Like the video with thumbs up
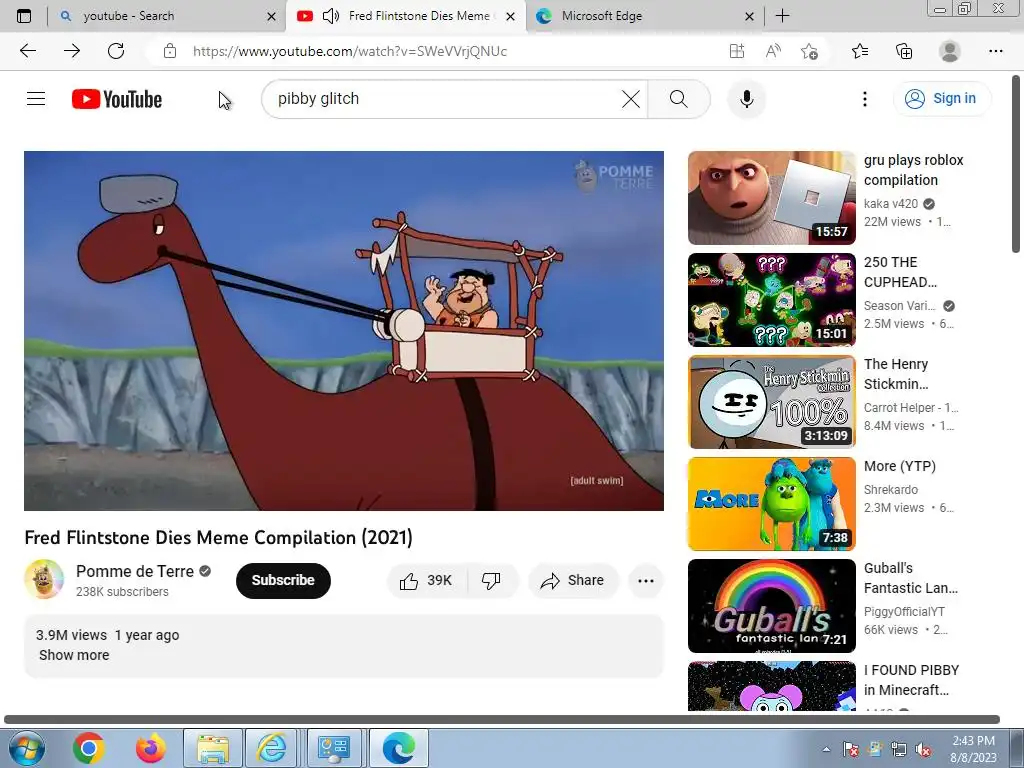Image resolution: width=1024 pixels, height=768 pixels. click(x=426, y=581)
